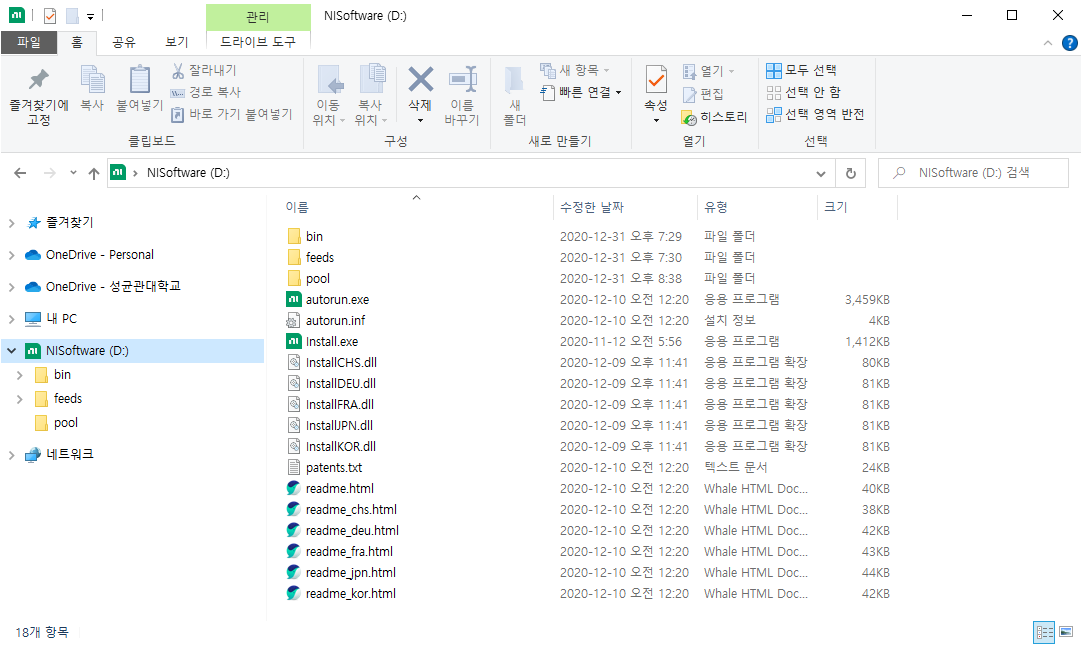Click the Copy (복사) ribbon icon
1082x645 pixels.
tap(92, 80)
